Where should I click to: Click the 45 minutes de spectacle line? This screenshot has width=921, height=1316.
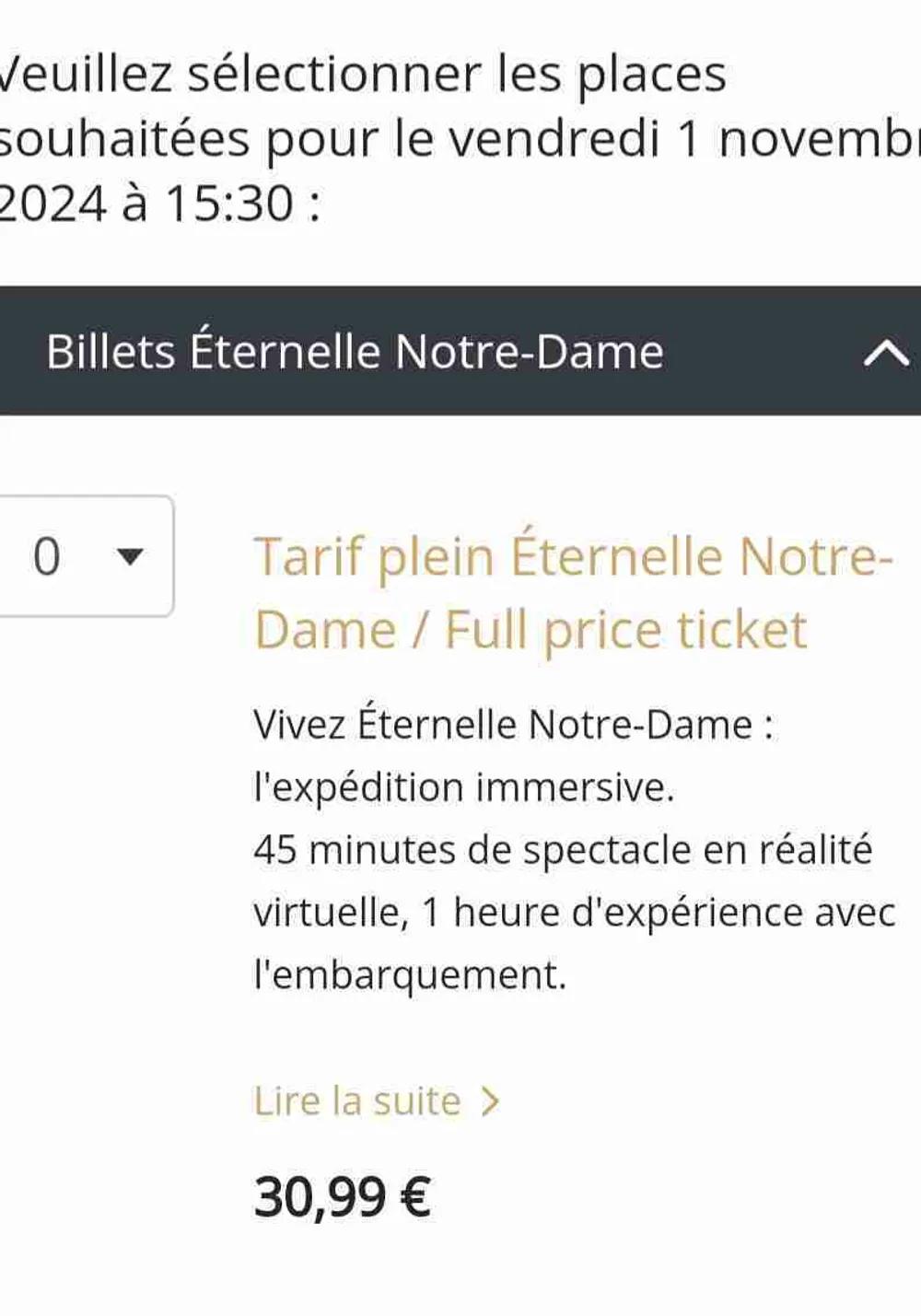click(x=562, y=849)
